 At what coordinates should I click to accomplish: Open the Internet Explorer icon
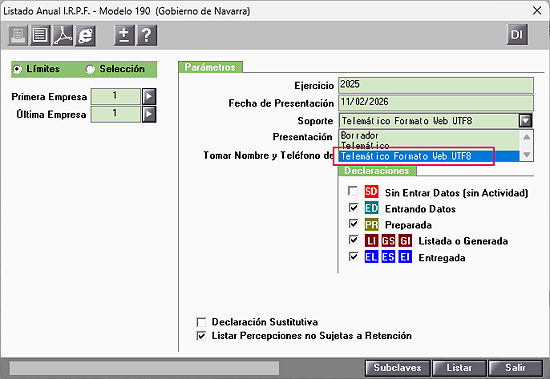pyautogui.click(x=85, y=35)
